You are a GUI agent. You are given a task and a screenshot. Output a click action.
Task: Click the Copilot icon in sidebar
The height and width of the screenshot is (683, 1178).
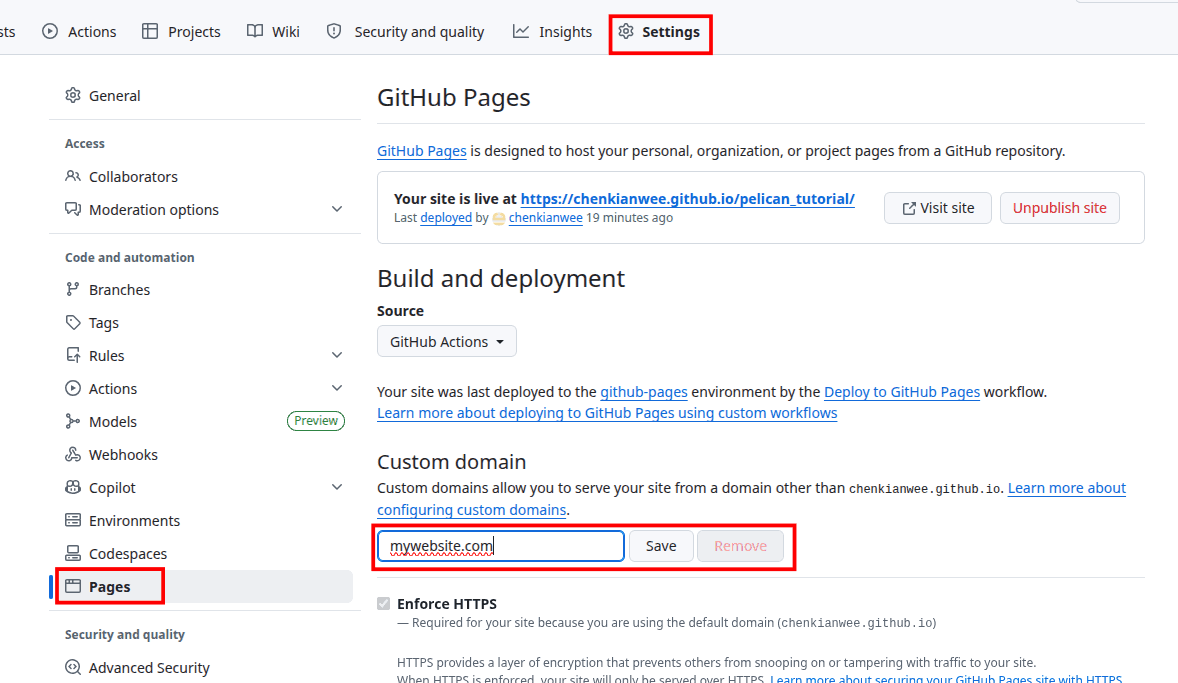(x=73, y=488)
